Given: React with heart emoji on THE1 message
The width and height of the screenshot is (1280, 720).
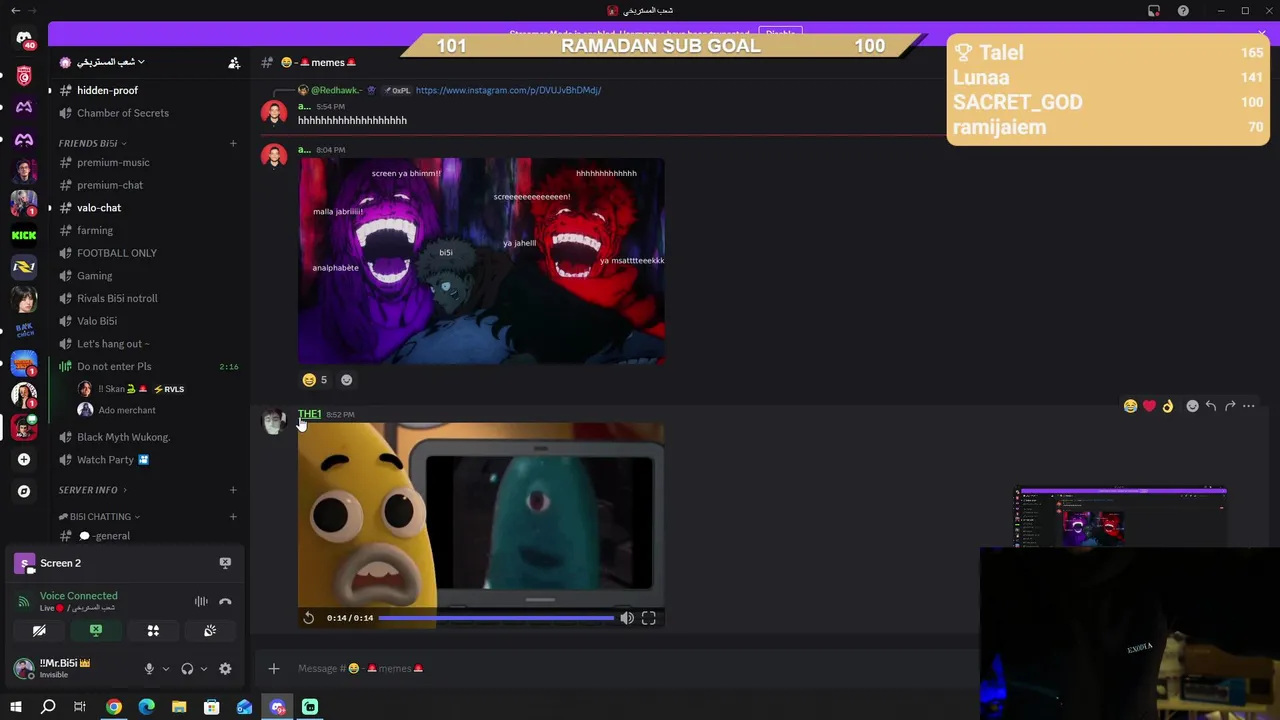Looking at the screenshot, I should tap(1149, 406).
